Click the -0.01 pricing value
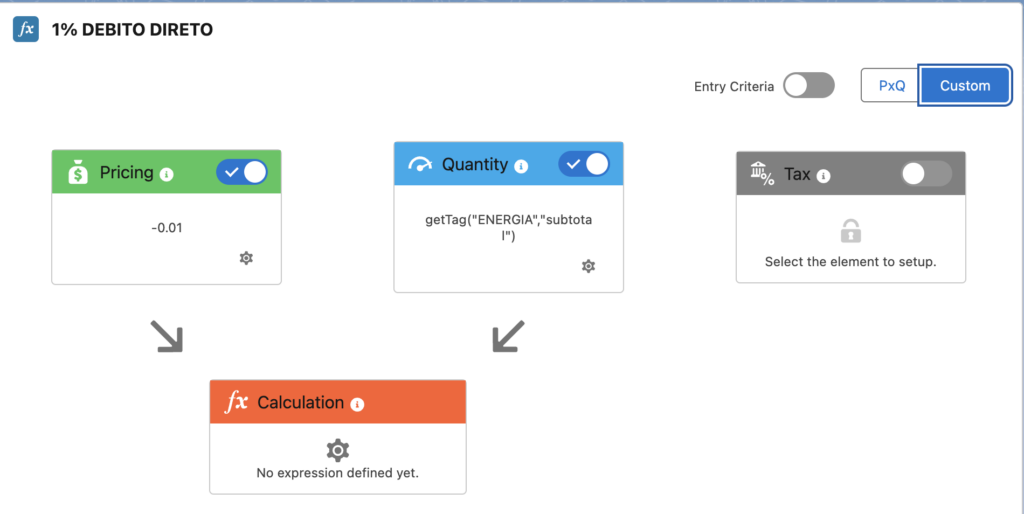Screen dimensions: 1024x514 click(x=167, y=228)
